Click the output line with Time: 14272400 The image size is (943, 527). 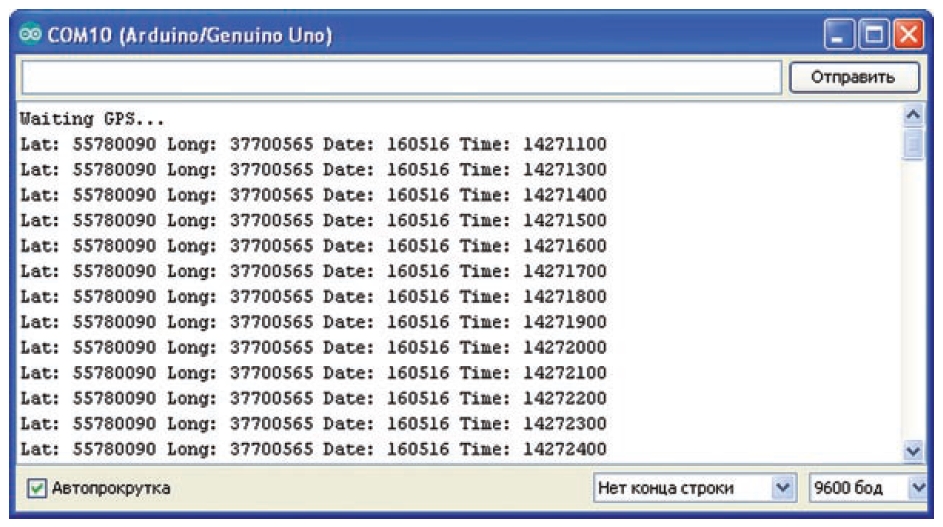coord(313,449)
